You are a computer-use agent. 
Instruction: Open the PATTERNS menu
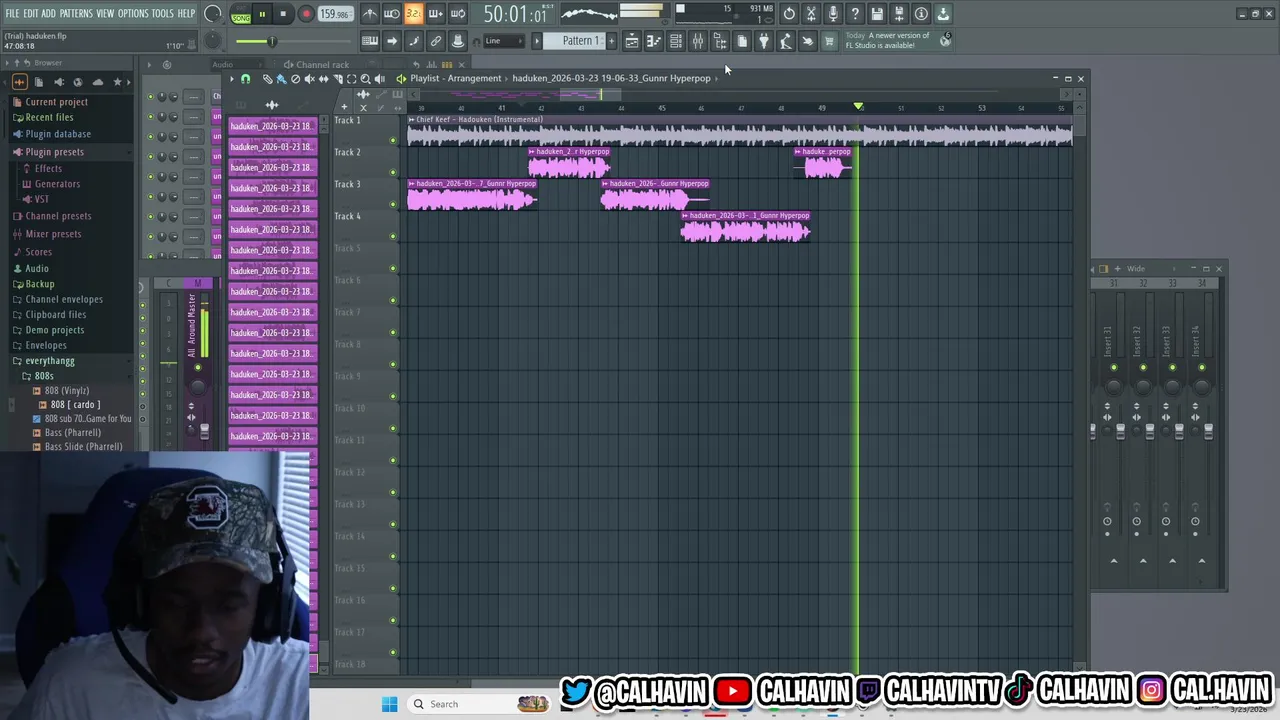(76, 13)
